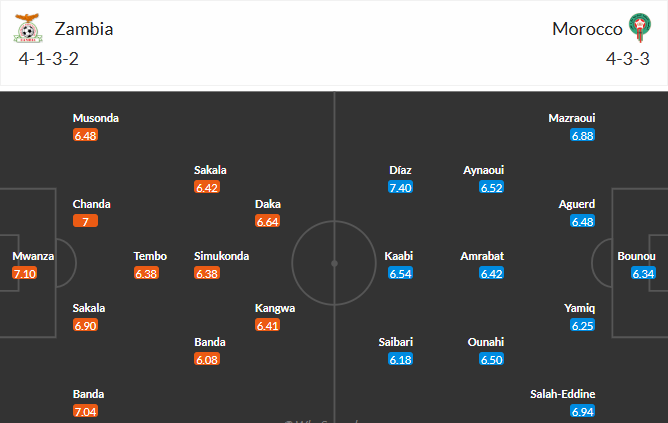Click Zambia's 4-1-3-2 formation label
Image resolution: width=668 pixels, height=423 pixels.
tap(47, 59)
